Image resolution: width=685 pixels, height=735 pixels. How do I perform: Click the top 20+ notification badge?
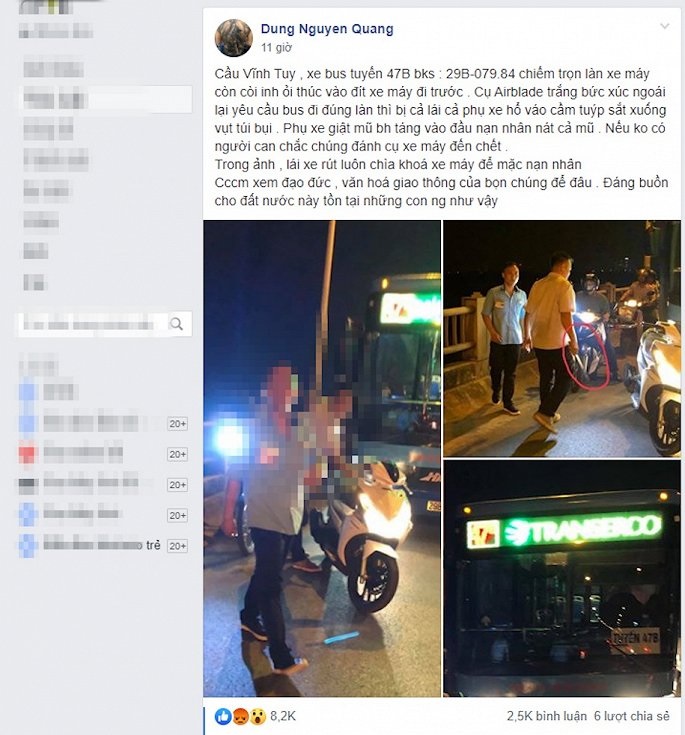pyautogui.click(x=178, y=423)
